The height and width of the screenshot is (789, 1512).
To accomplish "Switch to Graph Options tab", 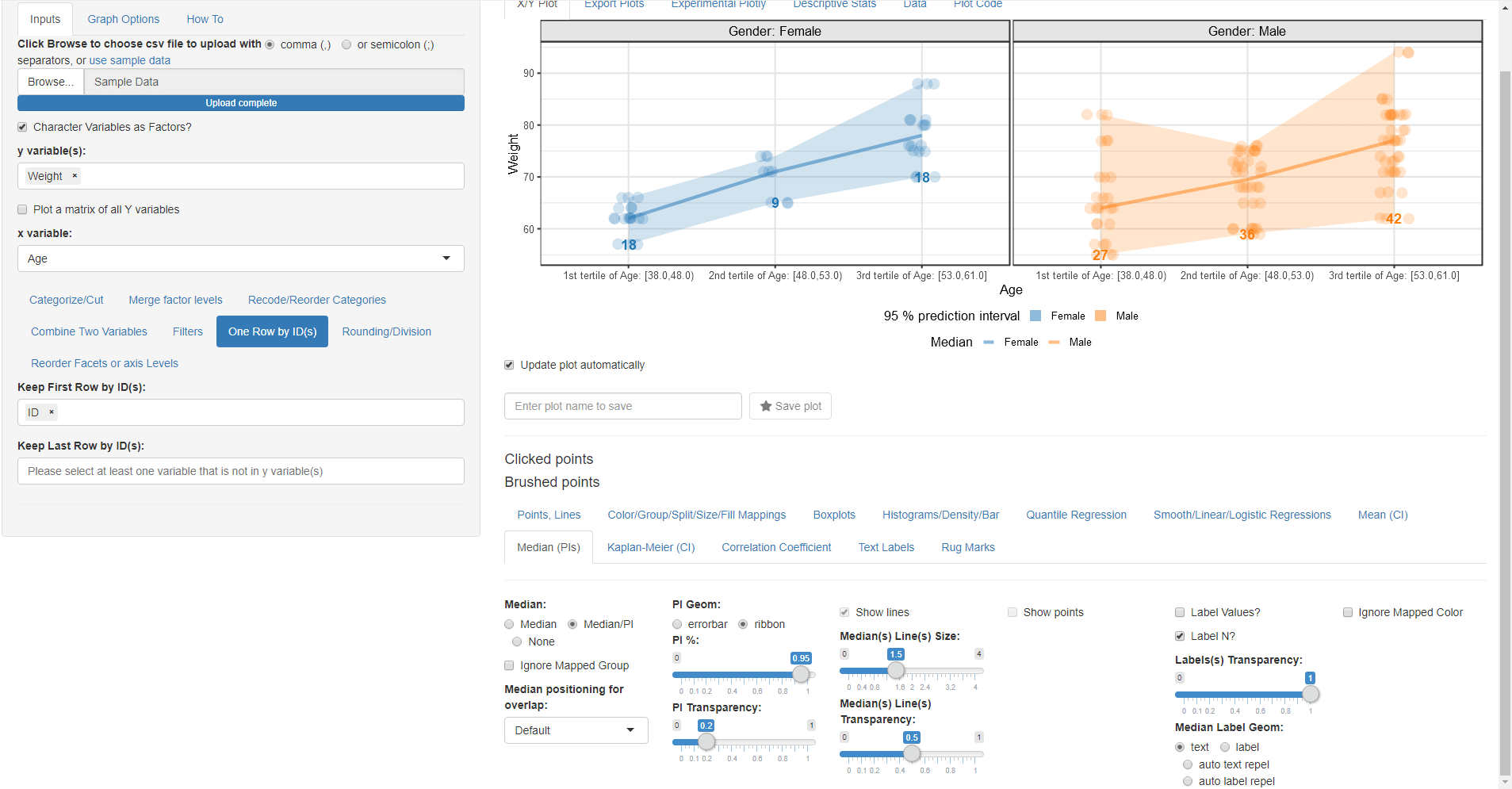I will (124, 19).
